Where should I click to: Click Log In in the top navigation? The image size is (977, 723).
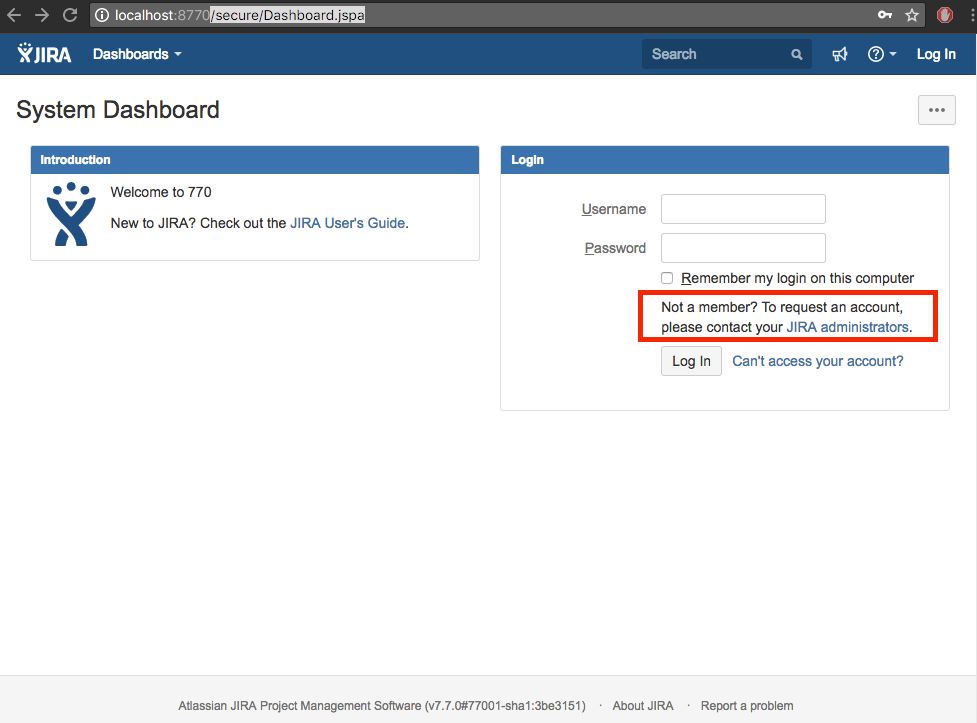[x=936, y=54]
